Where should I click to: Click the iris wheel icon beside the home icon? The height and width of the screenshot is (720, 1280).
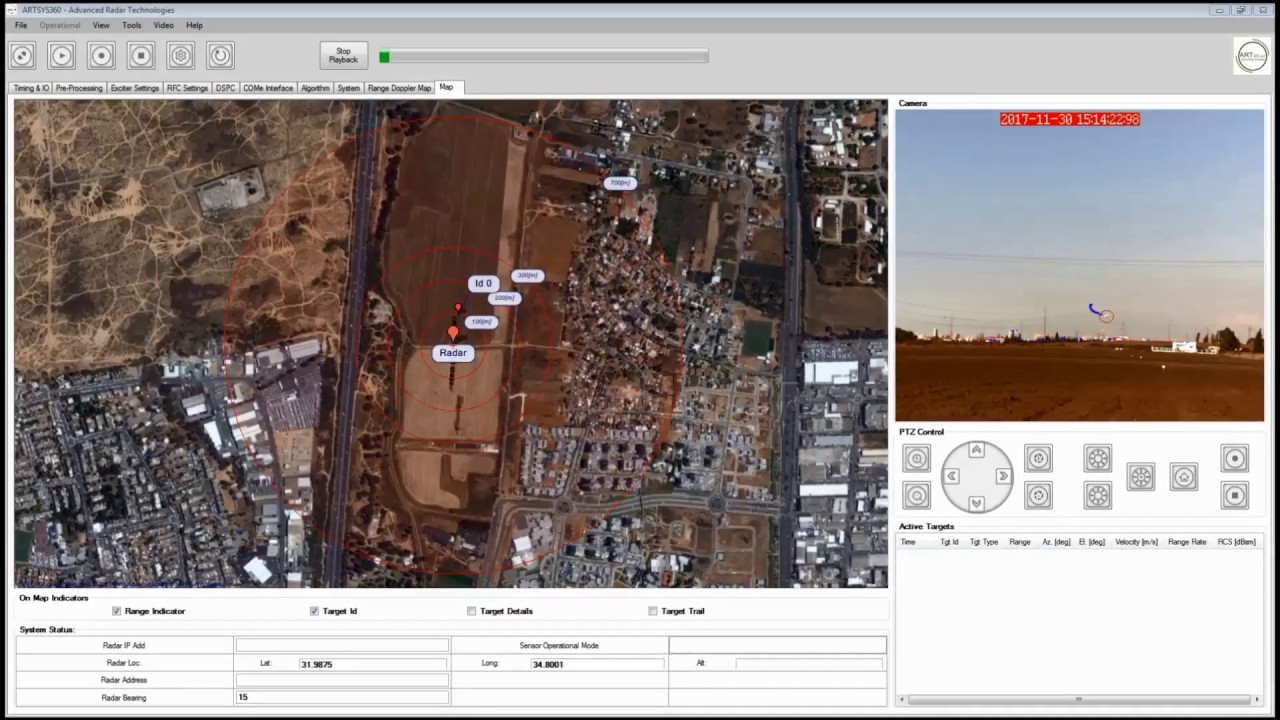[x=1141, y=477]
